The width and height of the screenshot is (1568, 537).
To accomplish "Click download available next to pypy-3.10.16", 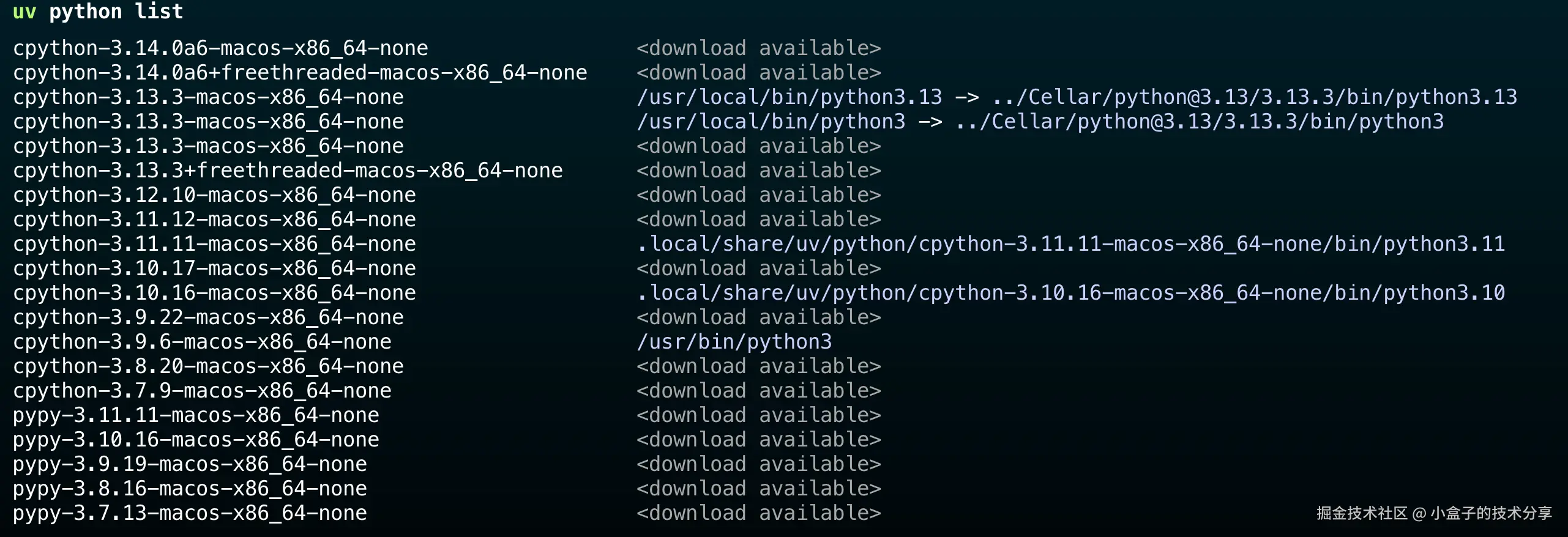I will pyautogui.click(x=758, y=440).
